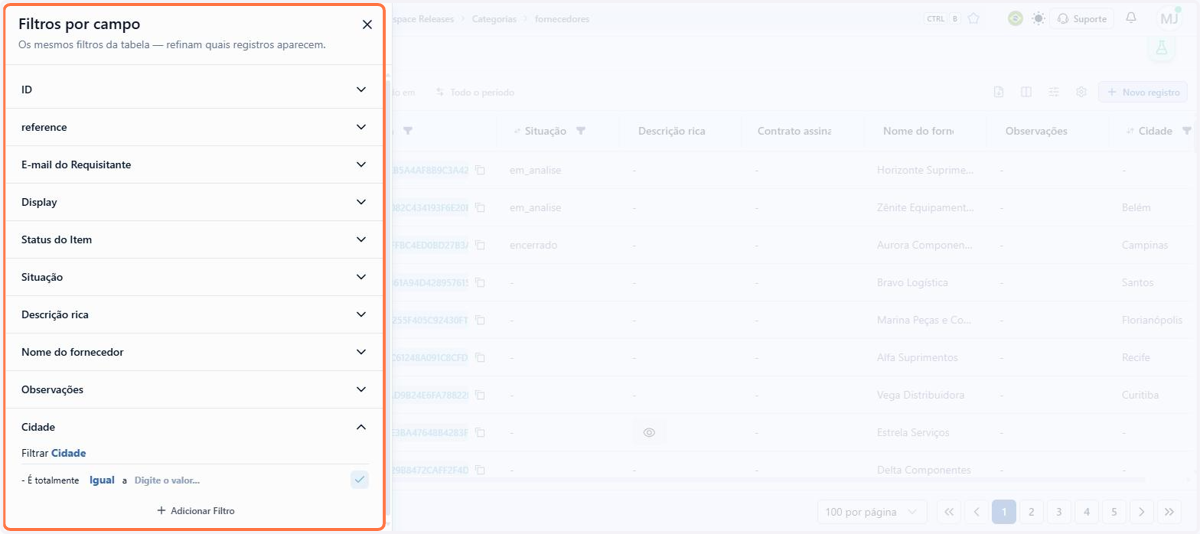Confirm the Cidade filter with check icon
Image resolution: width=1200 pixels, height=534 pixels.
tap(360, 480)
